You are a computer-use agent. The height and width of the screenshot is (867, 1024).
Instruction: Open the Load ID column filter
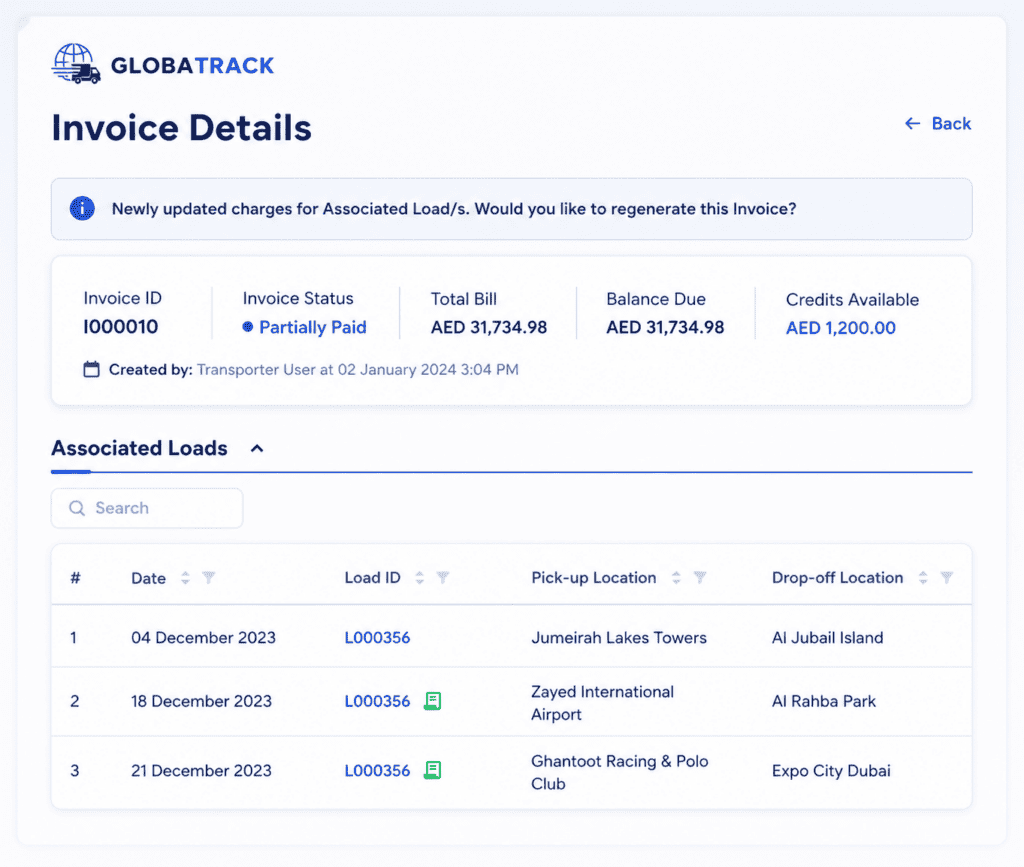coord(443,578)
